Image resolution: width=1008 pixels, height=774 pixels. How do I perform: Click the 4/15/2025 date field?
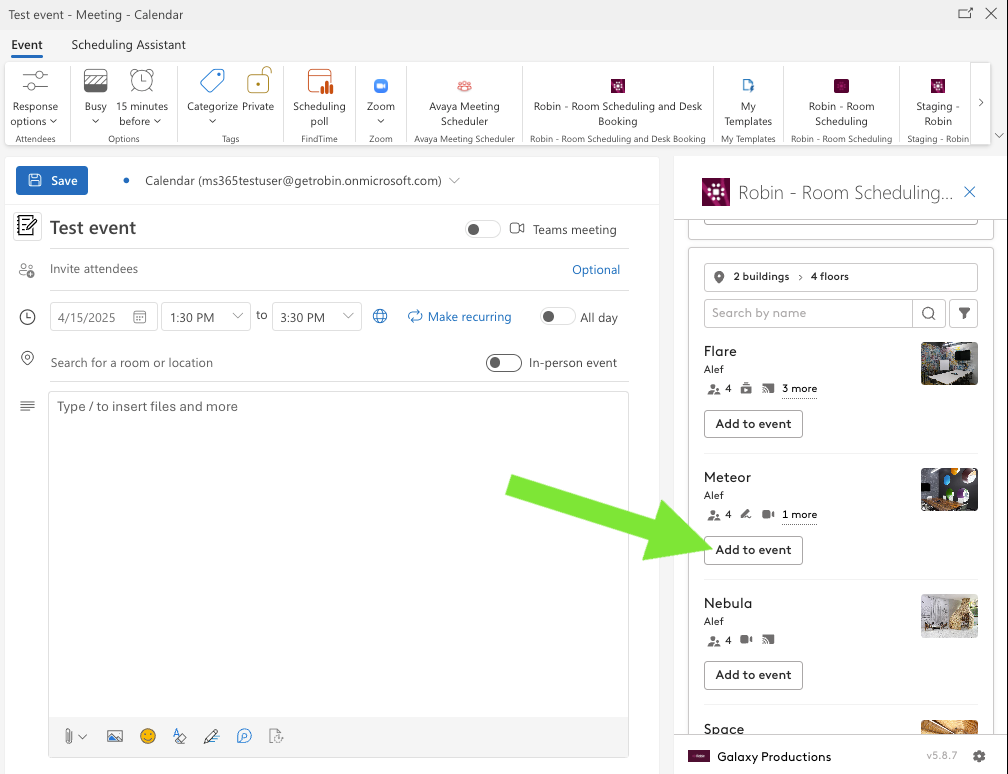(x=104, y=317)
